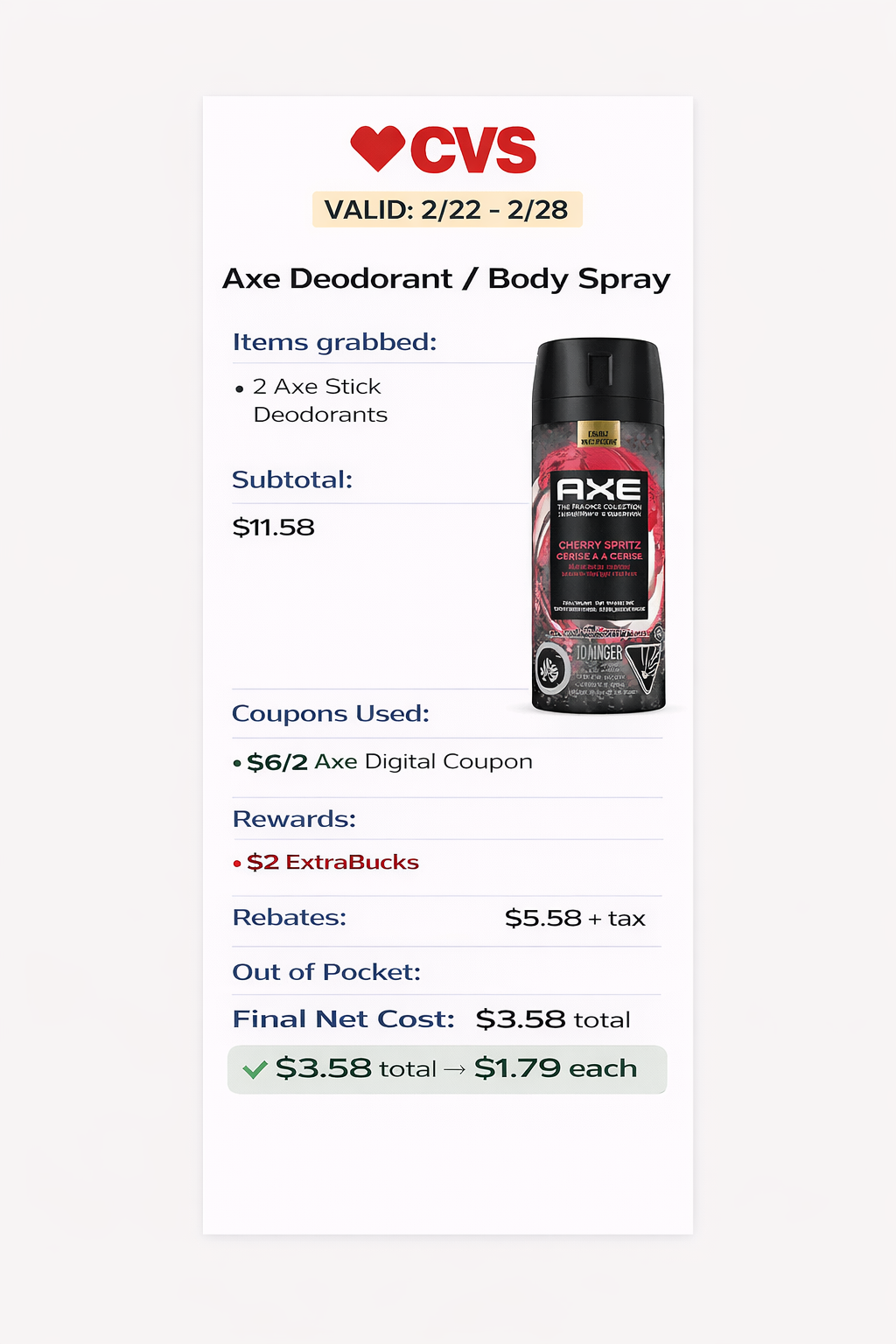Open the Axe Cherry Spritz spray can image
The width and height of the screenshot is (896, 1344).
pyautogui.click(x=598, y=525)
